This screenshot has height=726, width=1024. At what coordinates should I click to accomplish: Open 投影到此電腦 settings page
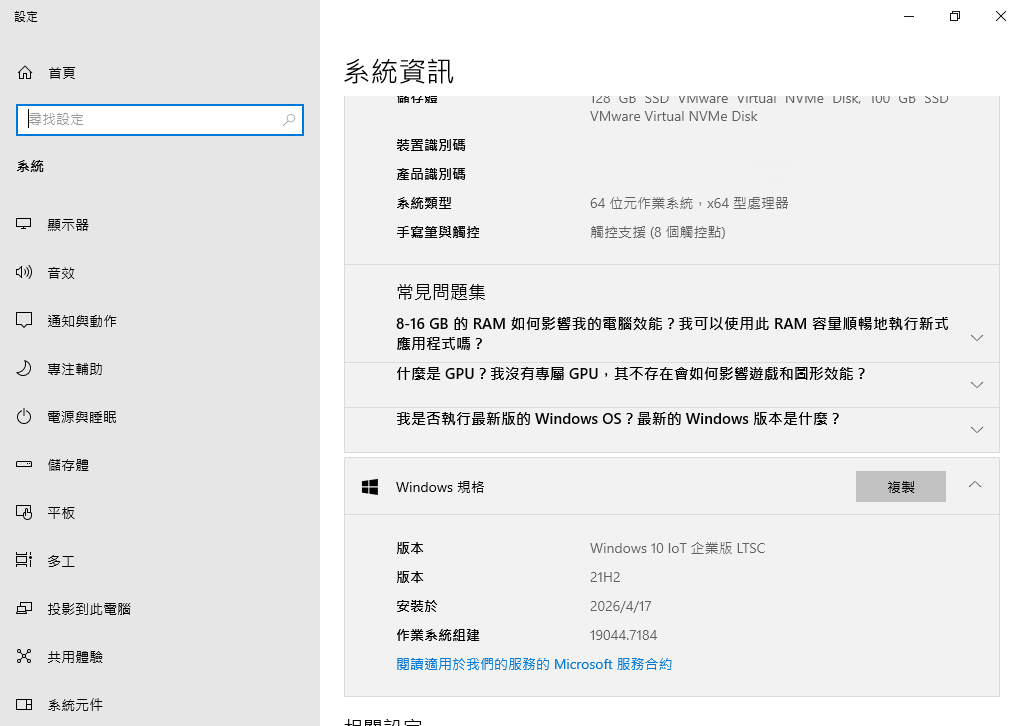(88, 609)
